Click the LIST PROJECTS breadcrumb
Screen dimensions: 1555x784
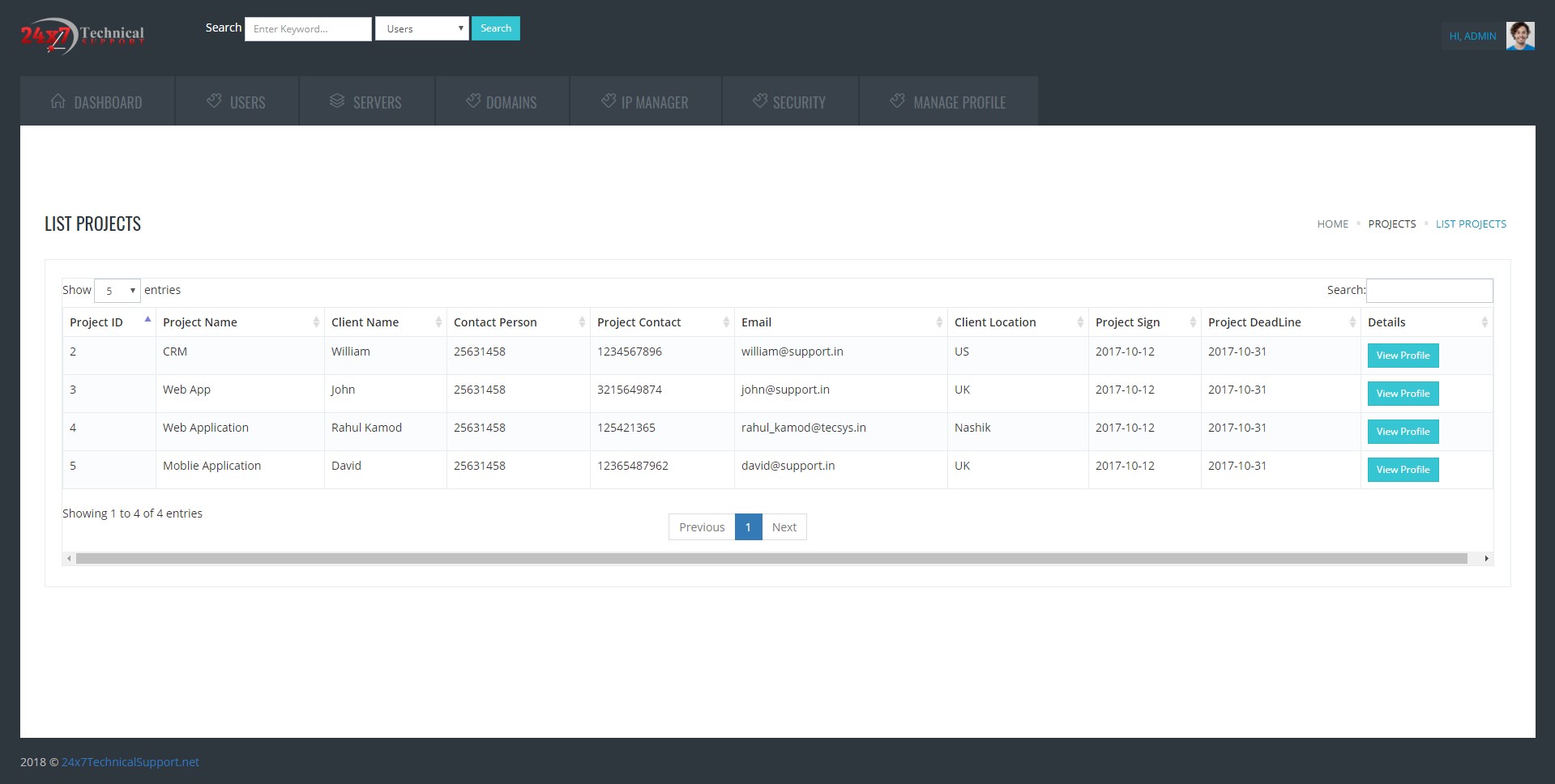tap(1471, 224)
